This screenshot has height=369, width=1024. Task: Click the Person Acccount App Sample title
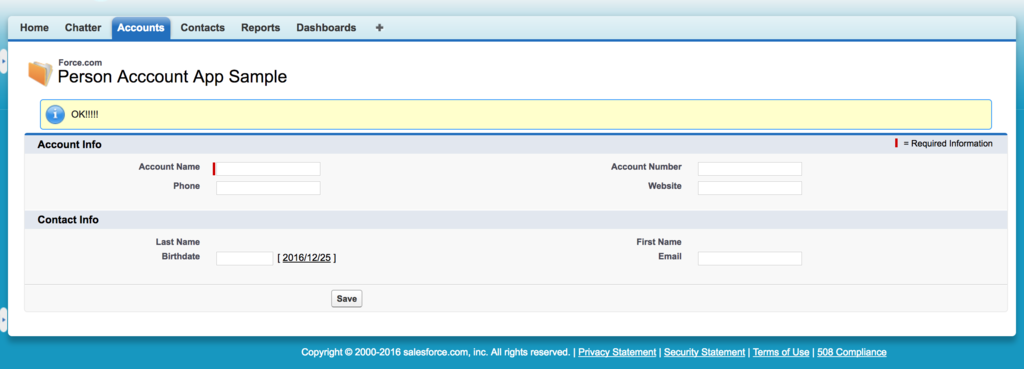click(x=172, y=76)
